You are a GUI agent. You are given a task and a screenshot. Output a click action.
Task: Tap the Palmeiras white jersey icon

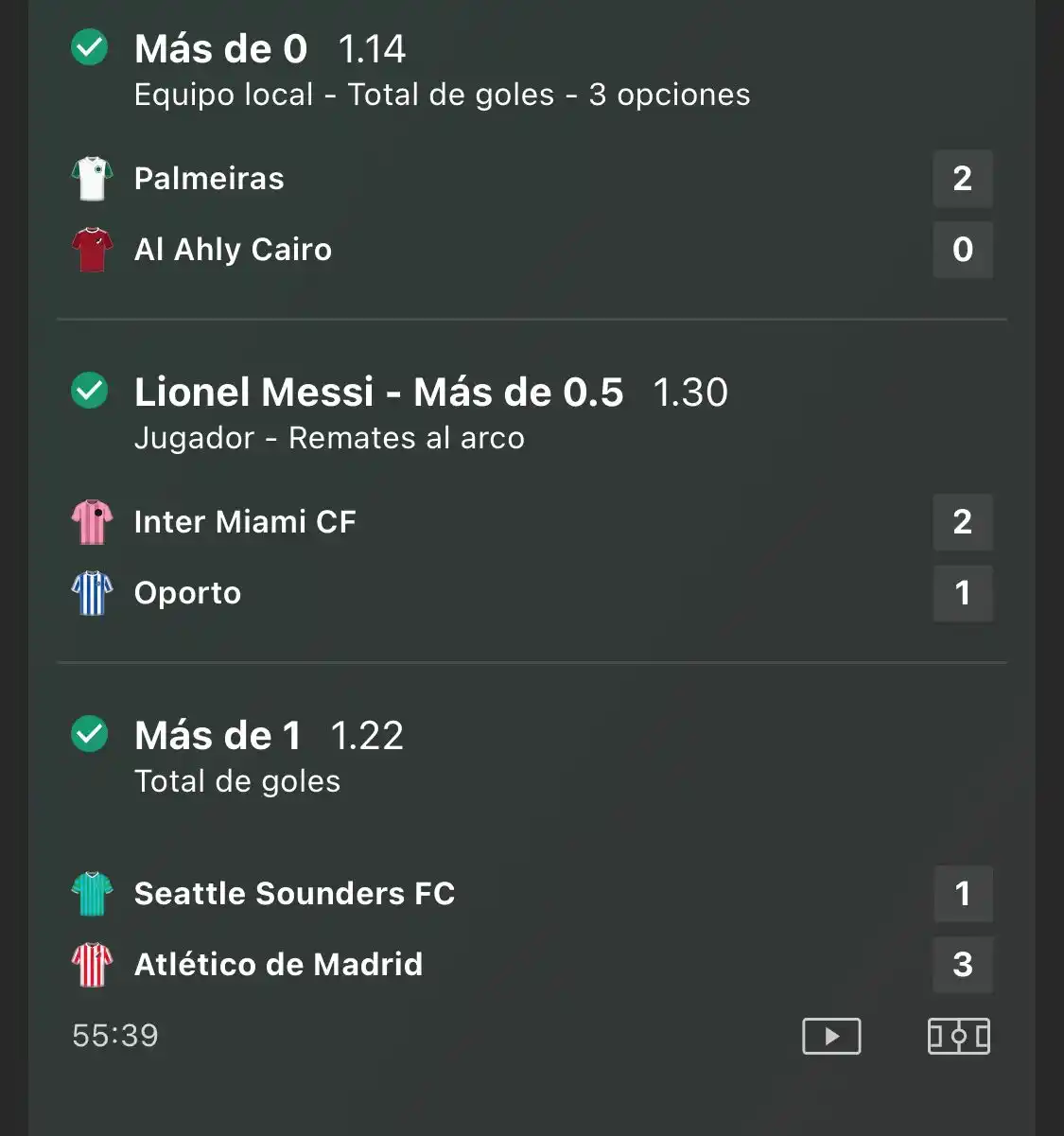point(92,179)
